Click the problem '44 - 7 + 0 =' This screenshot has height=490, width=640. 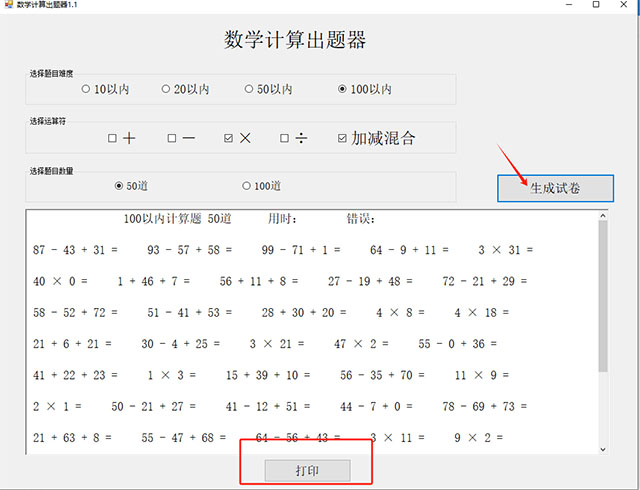point(376,407)
